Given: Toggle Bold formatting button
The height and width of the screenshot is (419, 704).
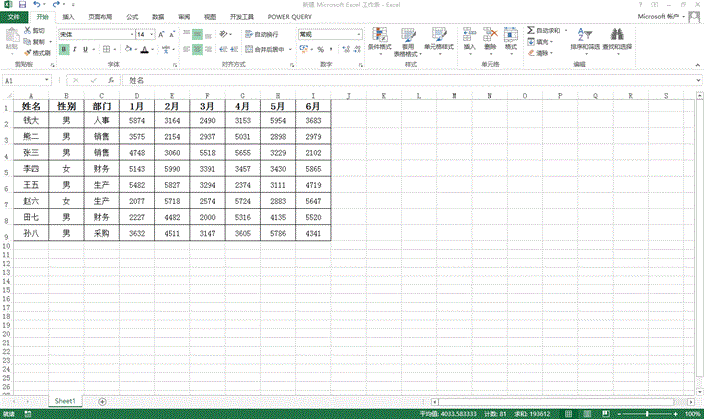Looking at the screenshot, I should [64, 48].
